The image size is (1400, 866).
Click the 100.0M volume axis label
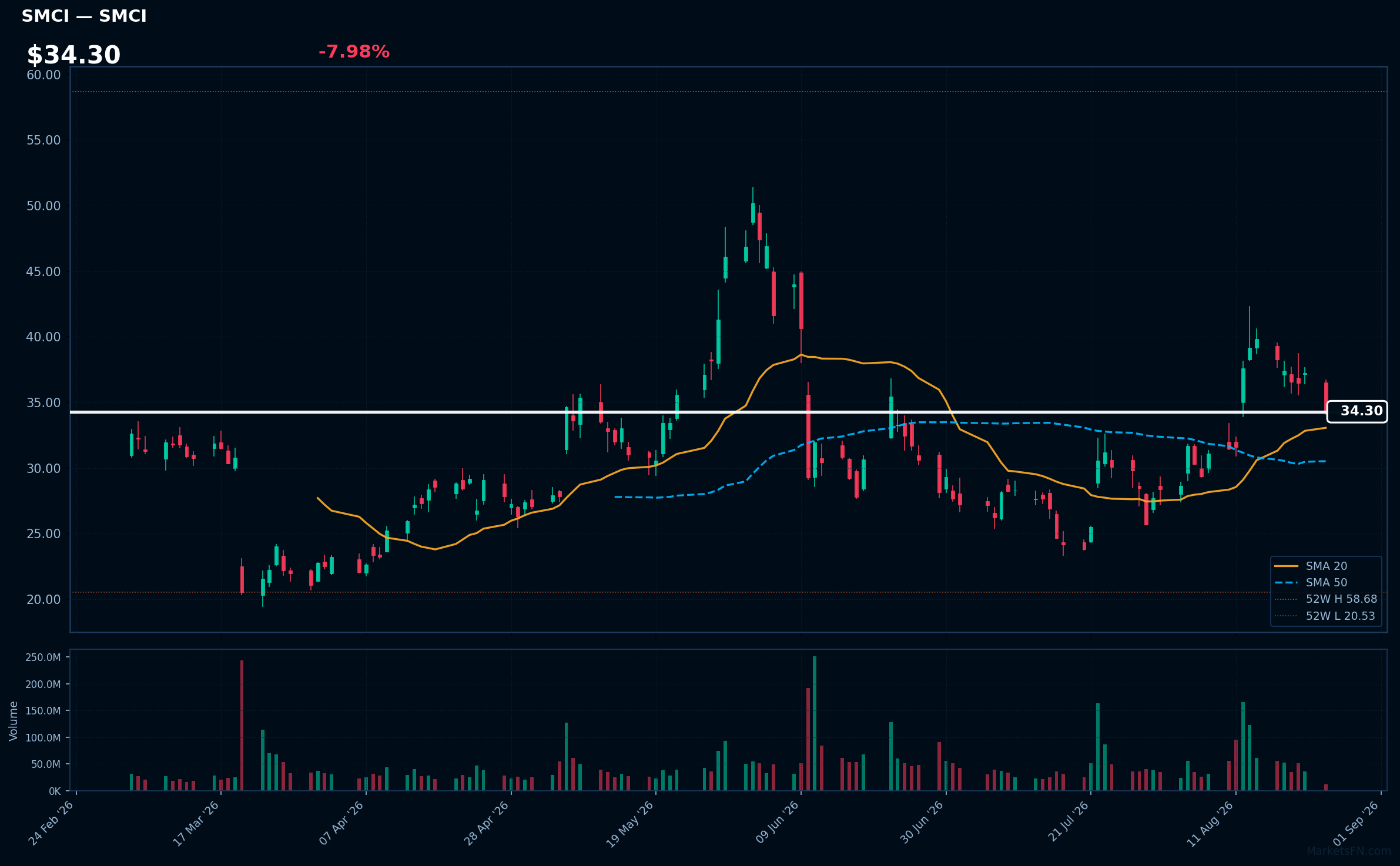[x=43, y=738]
